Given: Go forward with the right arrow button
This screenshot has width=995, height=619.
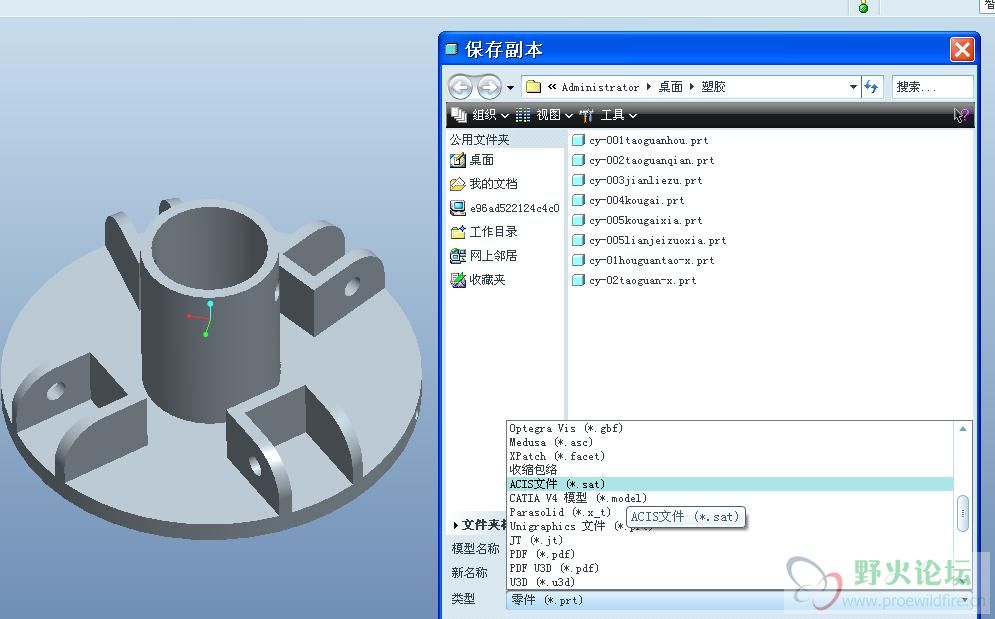Looking at the screenshot, I should [489, 87].
